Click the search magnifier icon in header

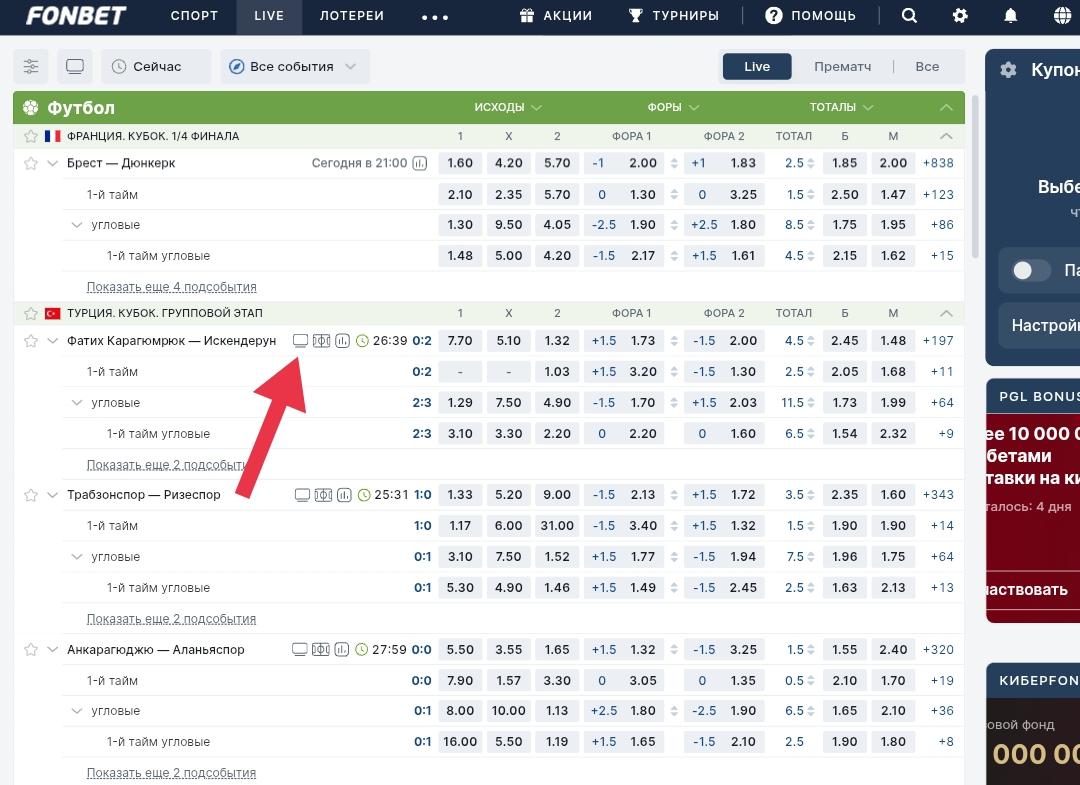tap(909, 16)
